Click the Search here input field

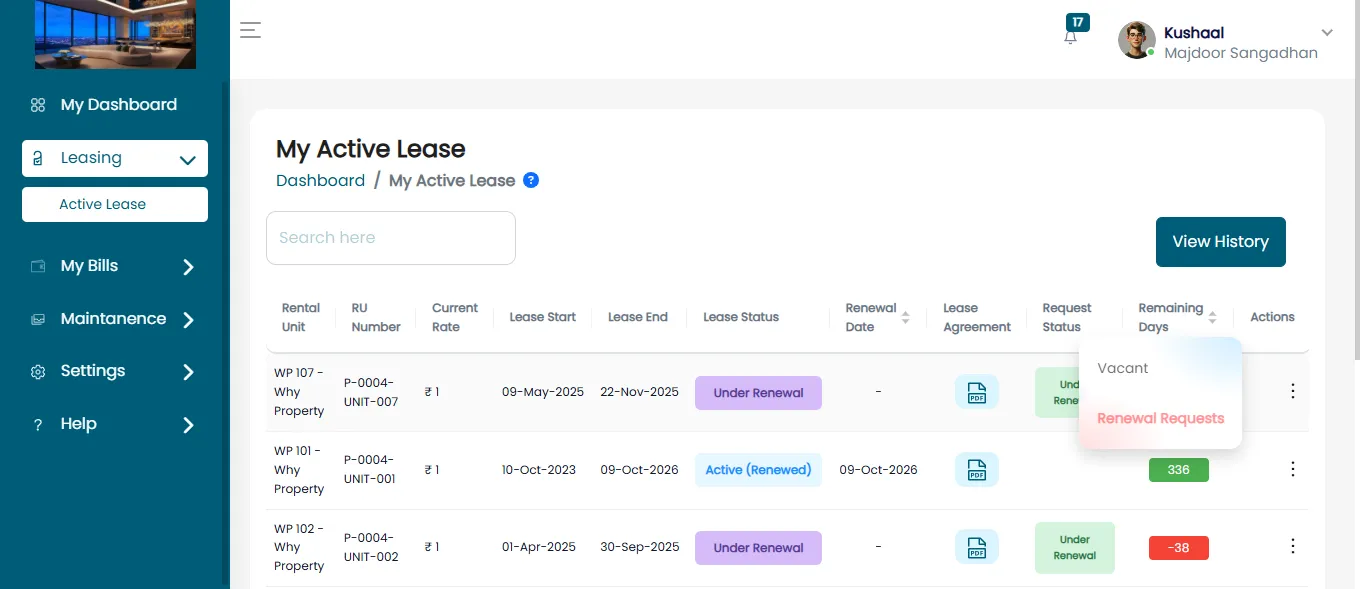[x=391, y=238]
